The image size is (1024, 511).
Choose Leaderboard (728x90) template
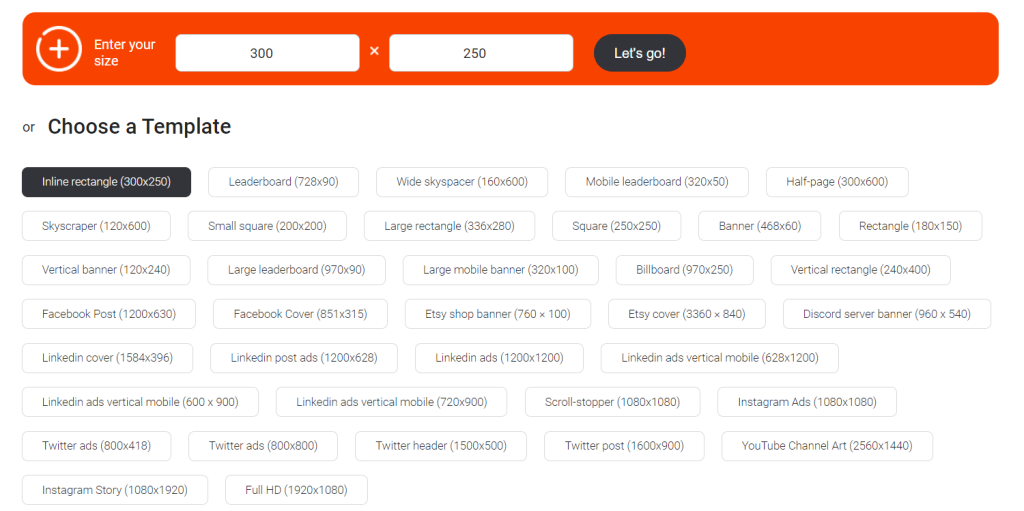[x=283, y=182]
